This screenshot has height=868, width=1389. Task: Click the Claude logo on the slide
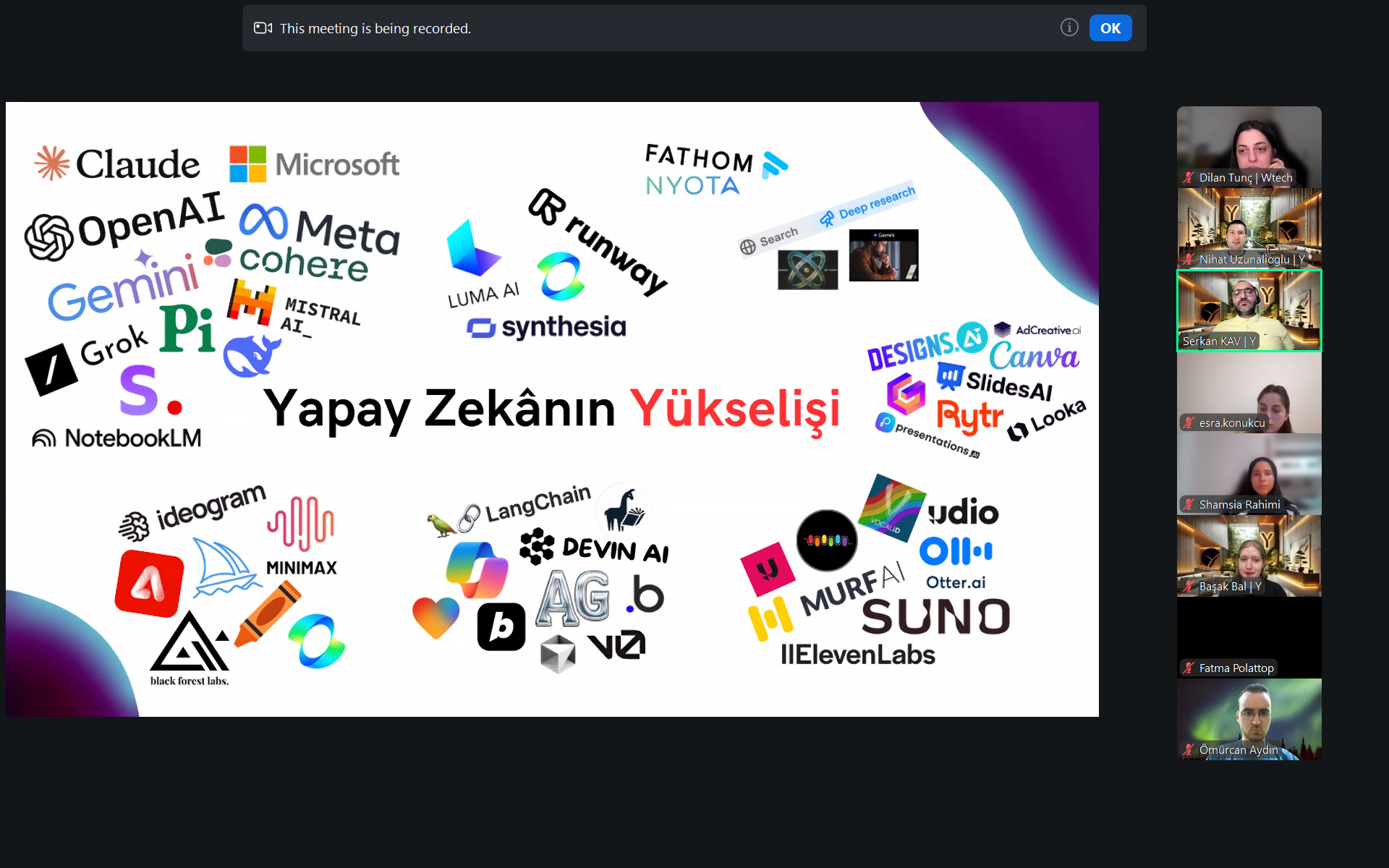point(118,164)
